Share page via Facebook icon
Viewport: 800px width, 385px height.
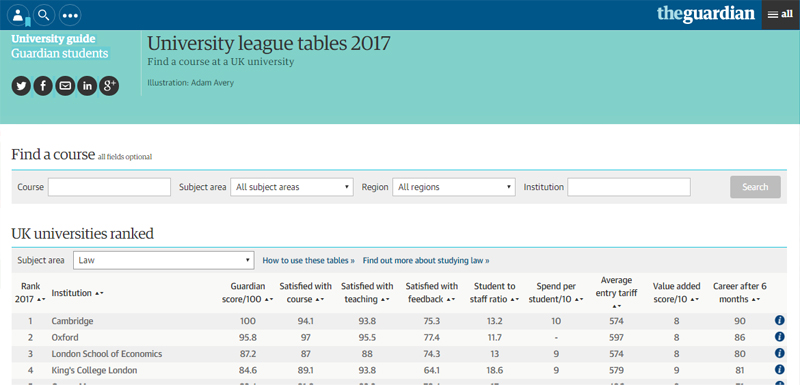(43, 86)
